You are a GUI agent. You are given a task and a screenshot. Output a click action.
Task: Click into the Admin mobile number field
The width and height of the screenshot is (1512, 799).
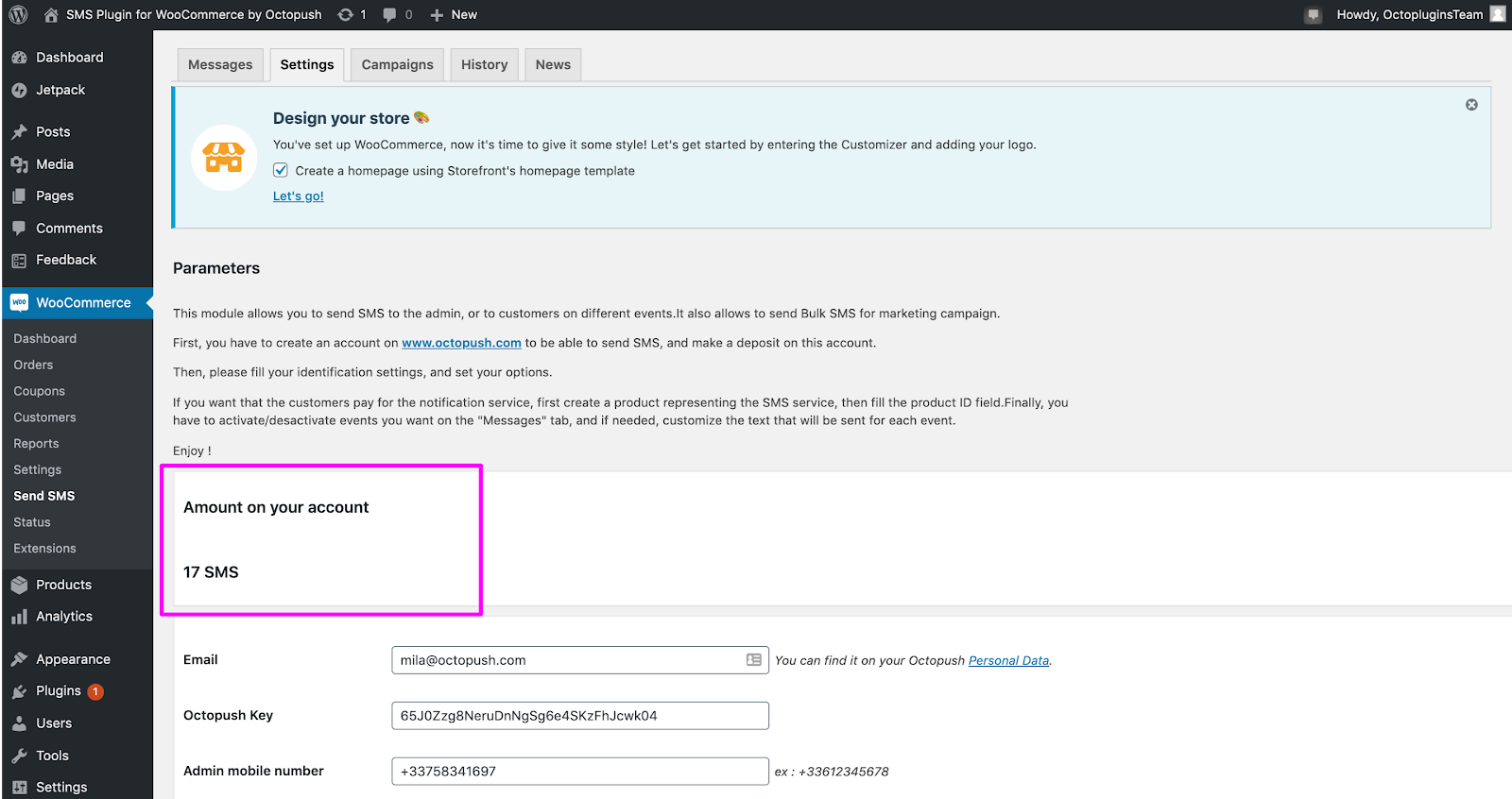coord(580,772)
